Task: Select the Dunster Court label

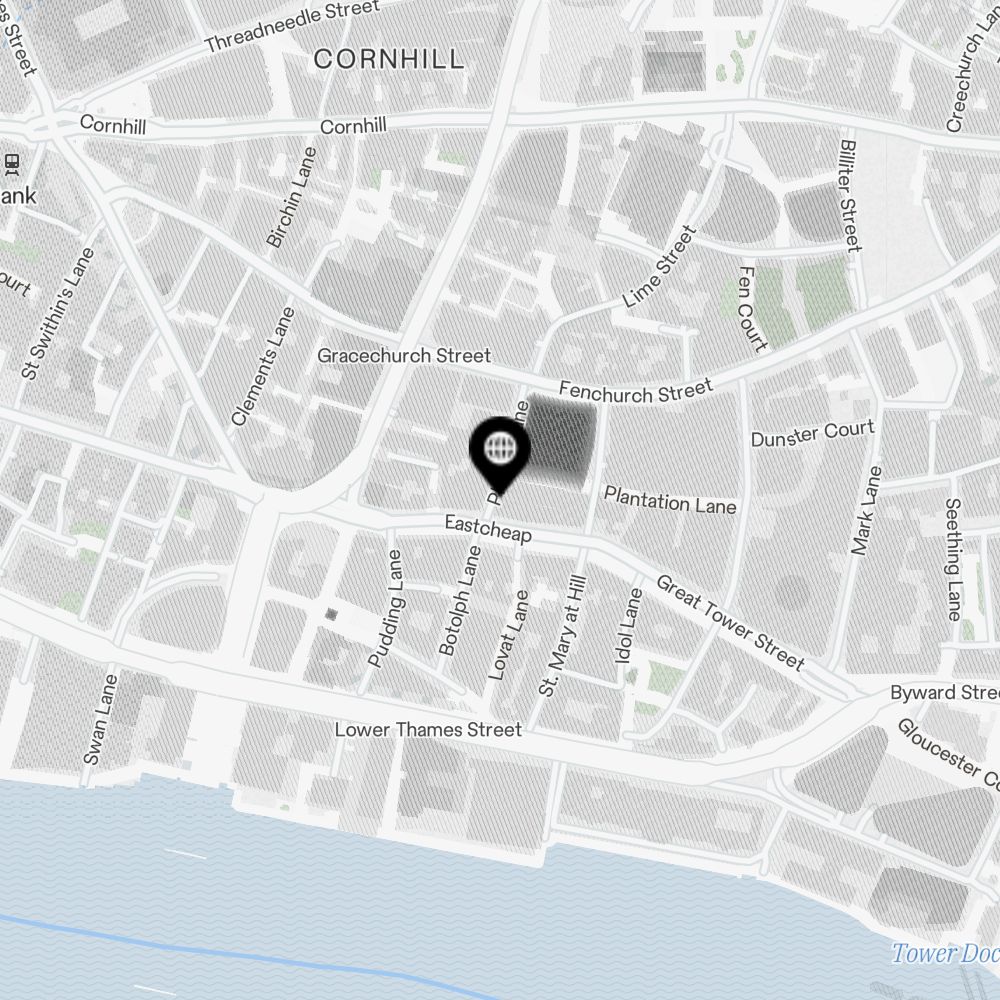Action: point(812,433)
